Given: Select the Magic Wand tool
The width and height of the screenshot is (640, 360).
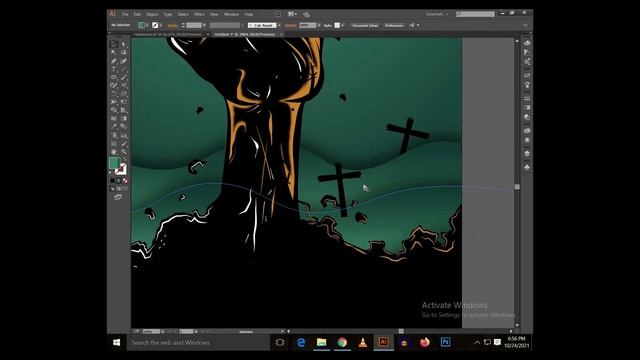Looking at the screenshot, I should (113, 52).
